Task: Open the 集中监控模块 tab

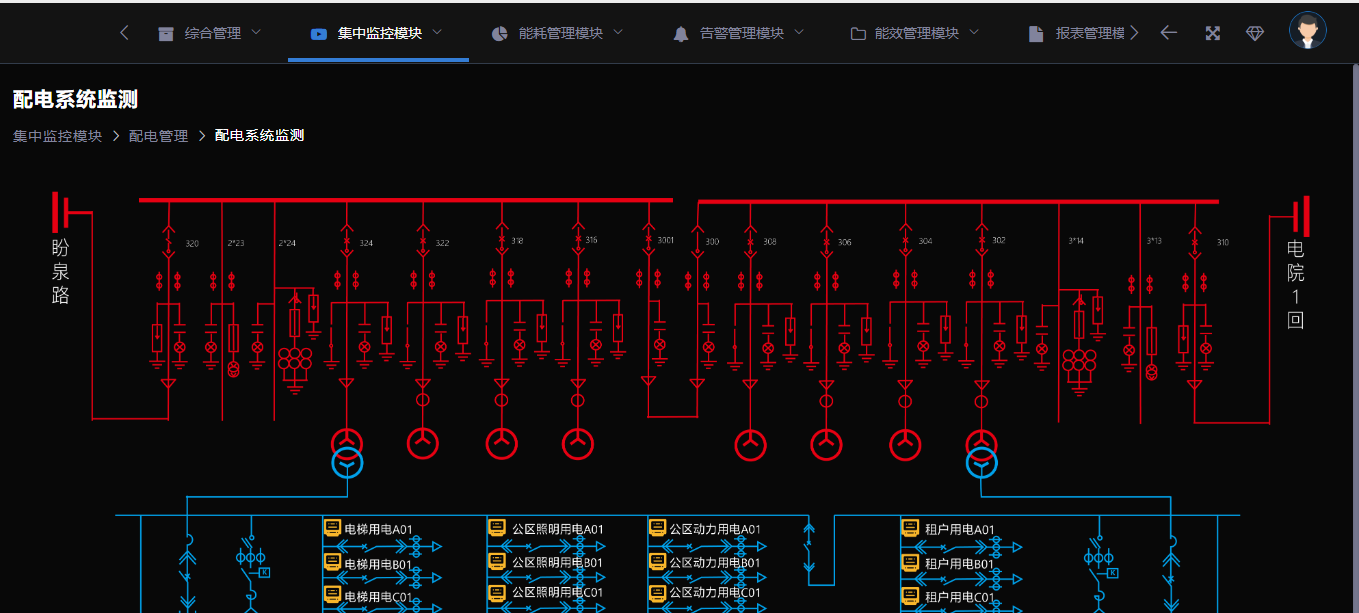Action: [379, 33]
